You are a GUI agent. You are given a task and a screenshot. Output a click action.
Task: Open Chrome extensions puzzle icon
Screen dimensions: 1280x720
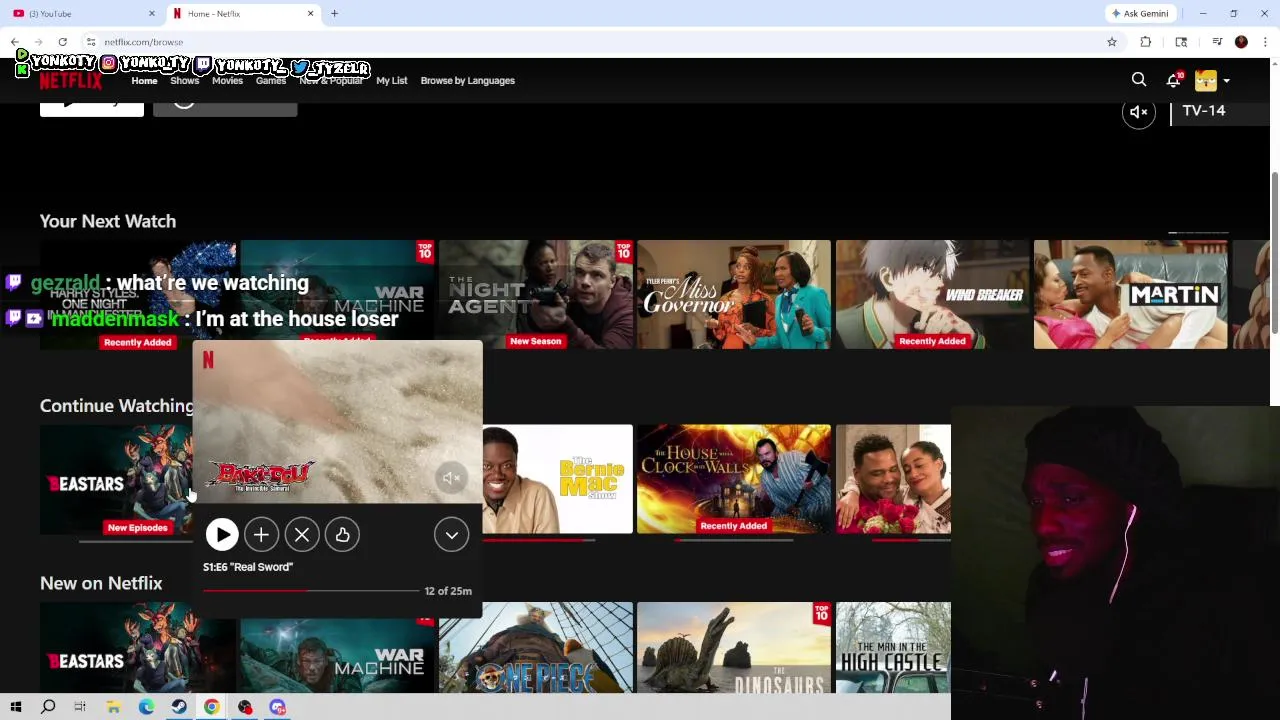pyautogui.click(x=1146, y=42)
